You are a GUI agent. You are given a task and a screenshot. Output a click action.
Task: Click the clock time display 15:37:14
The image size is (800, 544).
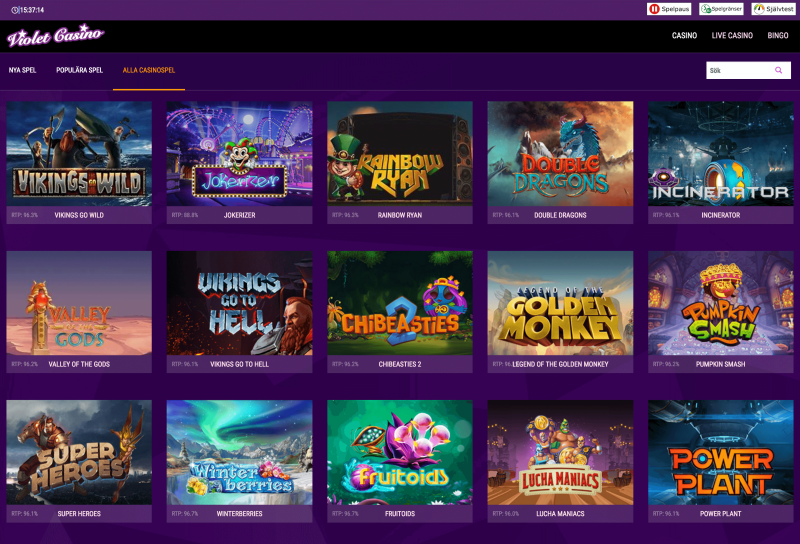pos(28,10)
